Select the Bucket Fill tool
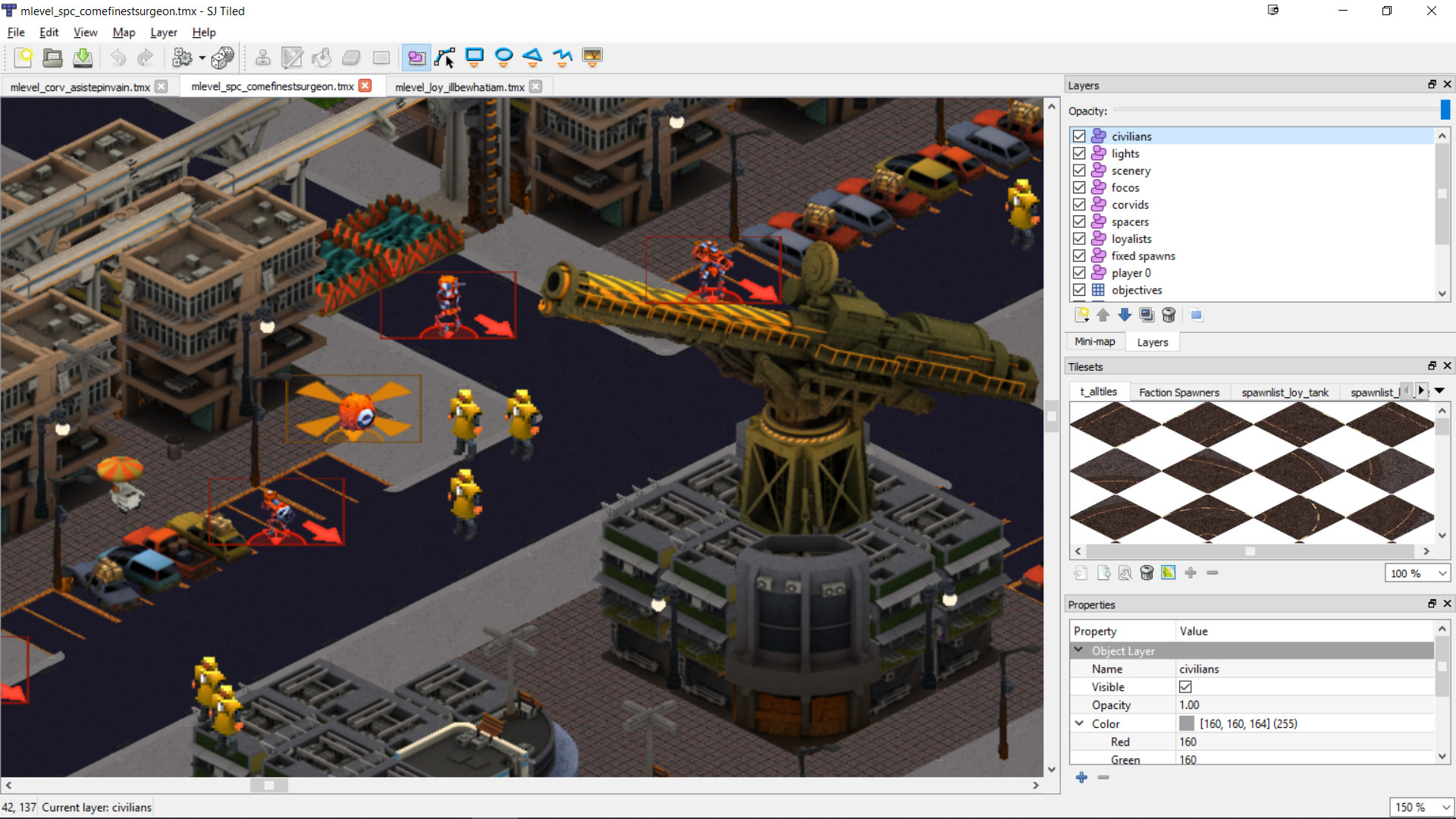Screen dimensions: 1456x819 point(322,58)
